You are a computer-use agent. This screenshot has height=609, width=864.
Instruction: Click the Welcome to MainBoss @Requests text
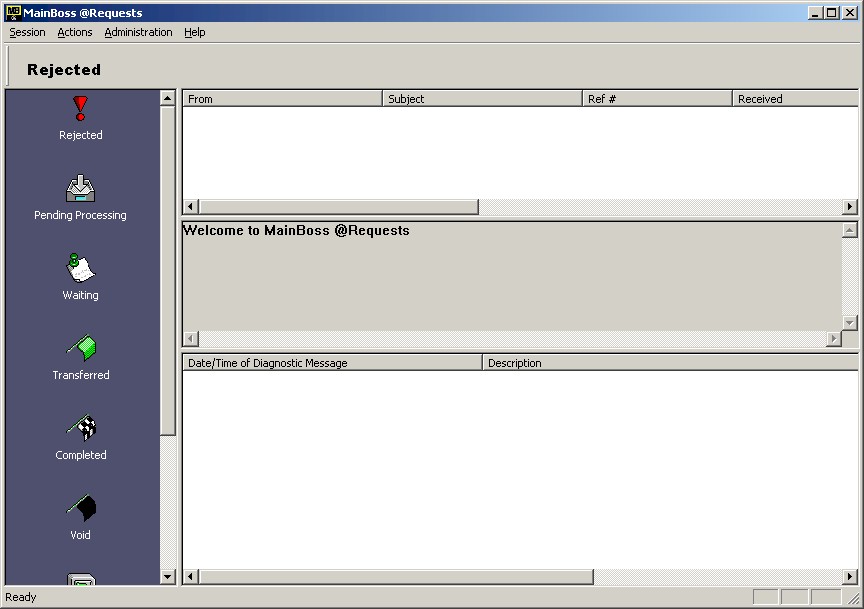click(x=296, y=230)
